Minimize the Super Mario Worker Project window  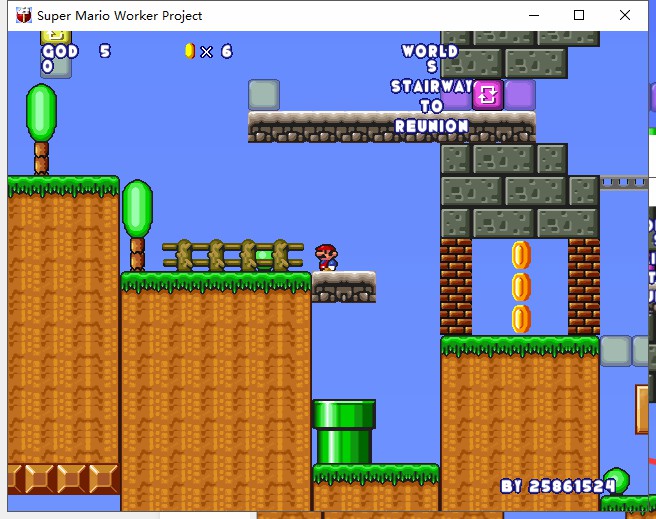tap(534, 15)
